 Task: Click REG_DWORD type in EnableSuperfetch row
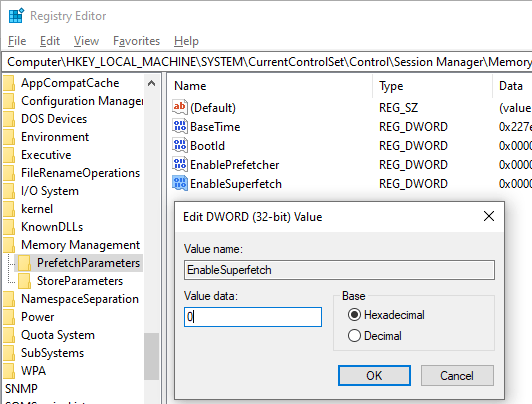point(413,184)
